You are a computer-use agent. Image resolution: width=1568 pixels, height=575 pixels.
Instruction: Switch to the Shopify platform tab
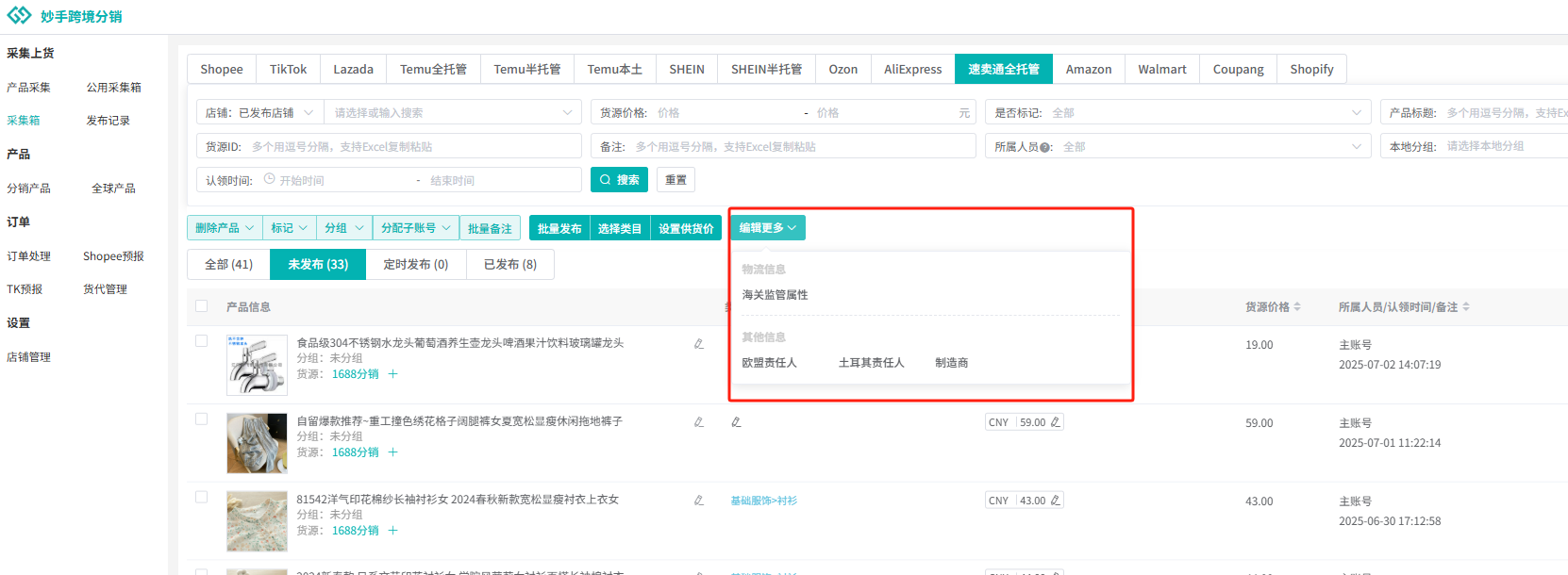pos(1311,69)
